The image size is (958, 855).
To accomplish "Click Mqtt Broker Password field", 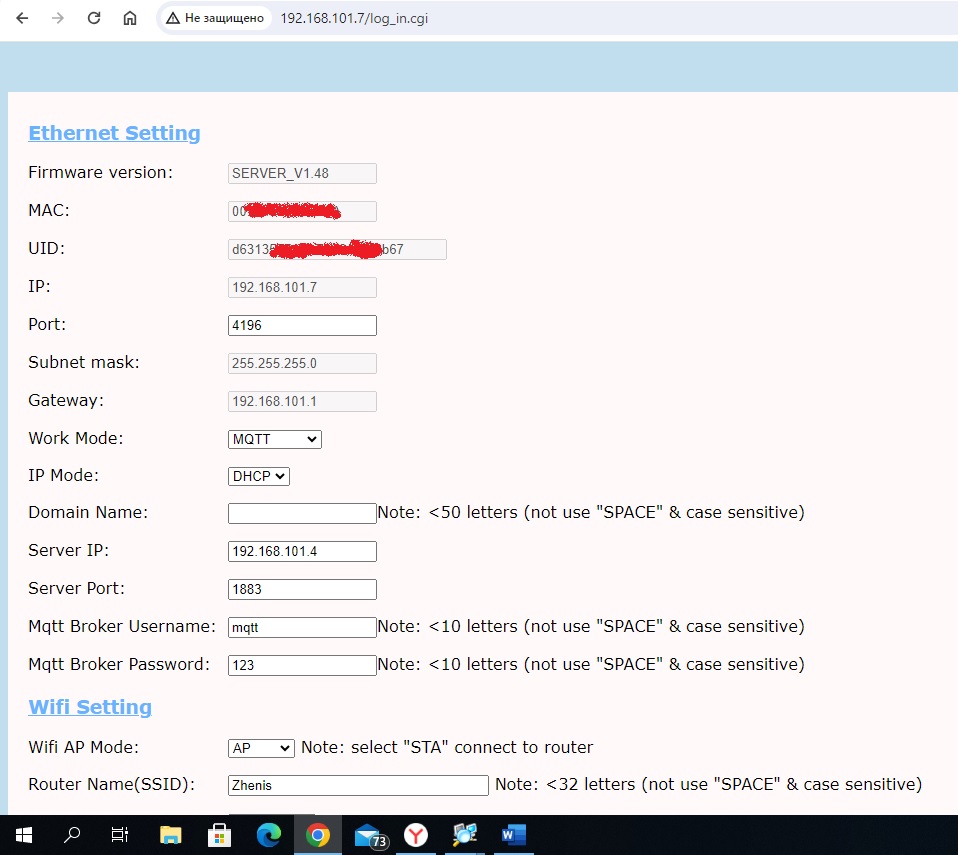I will click(x=302, y=665).
